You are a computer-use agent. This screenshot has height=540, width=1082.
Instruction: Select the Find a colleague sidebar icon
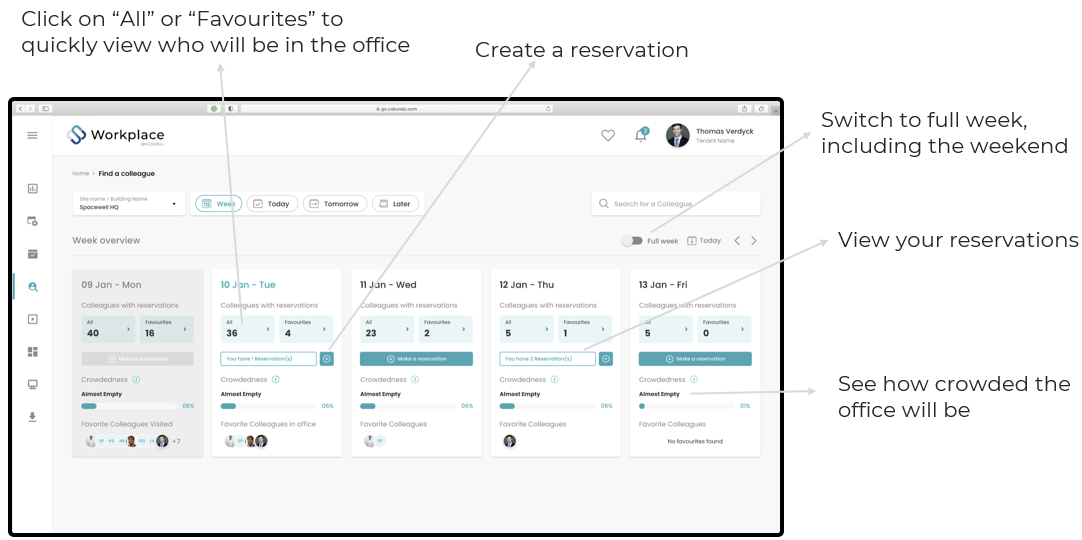(x=32, y=287)
